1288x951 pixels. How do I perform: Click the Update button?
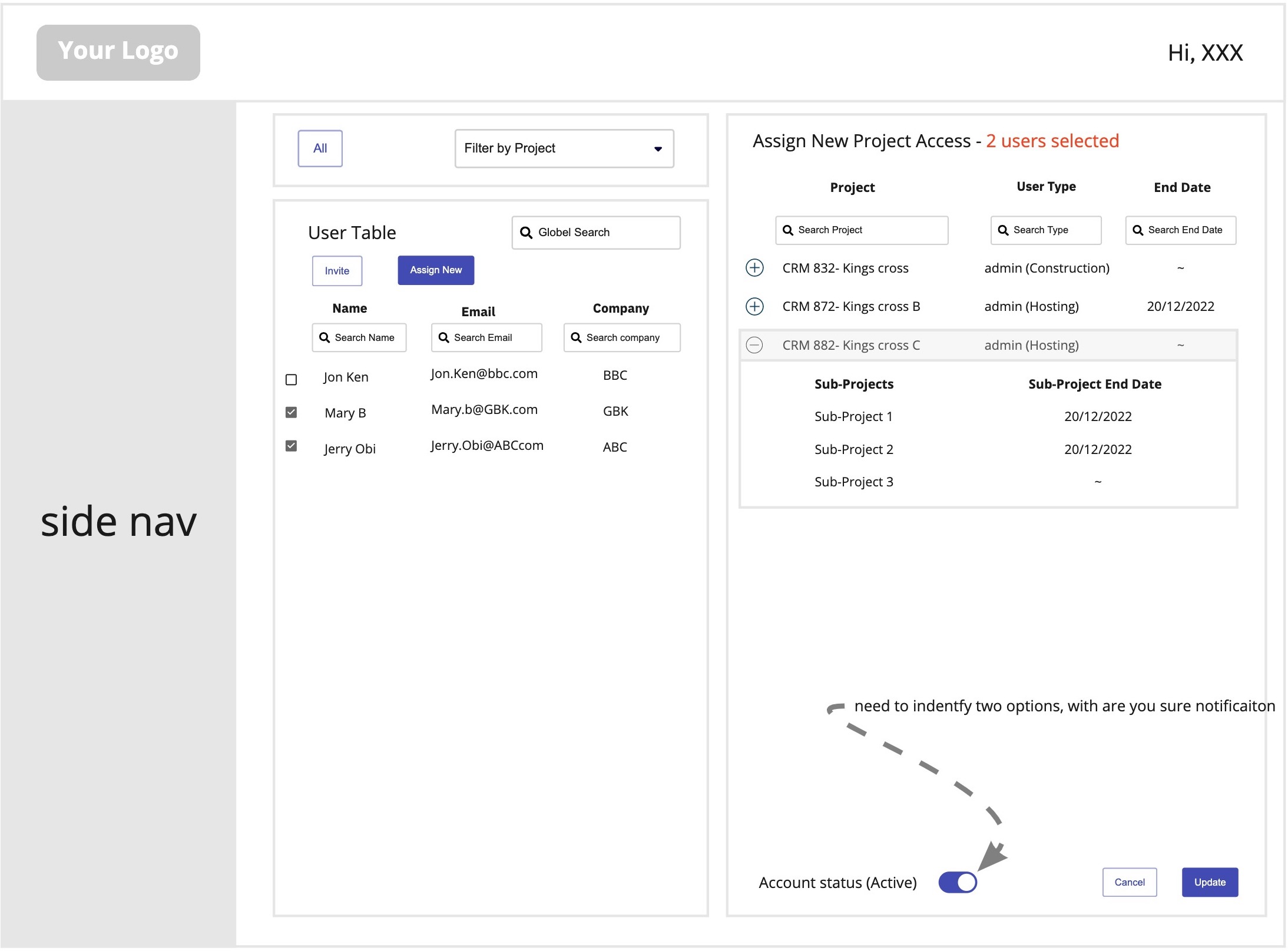coord(1209,882)
